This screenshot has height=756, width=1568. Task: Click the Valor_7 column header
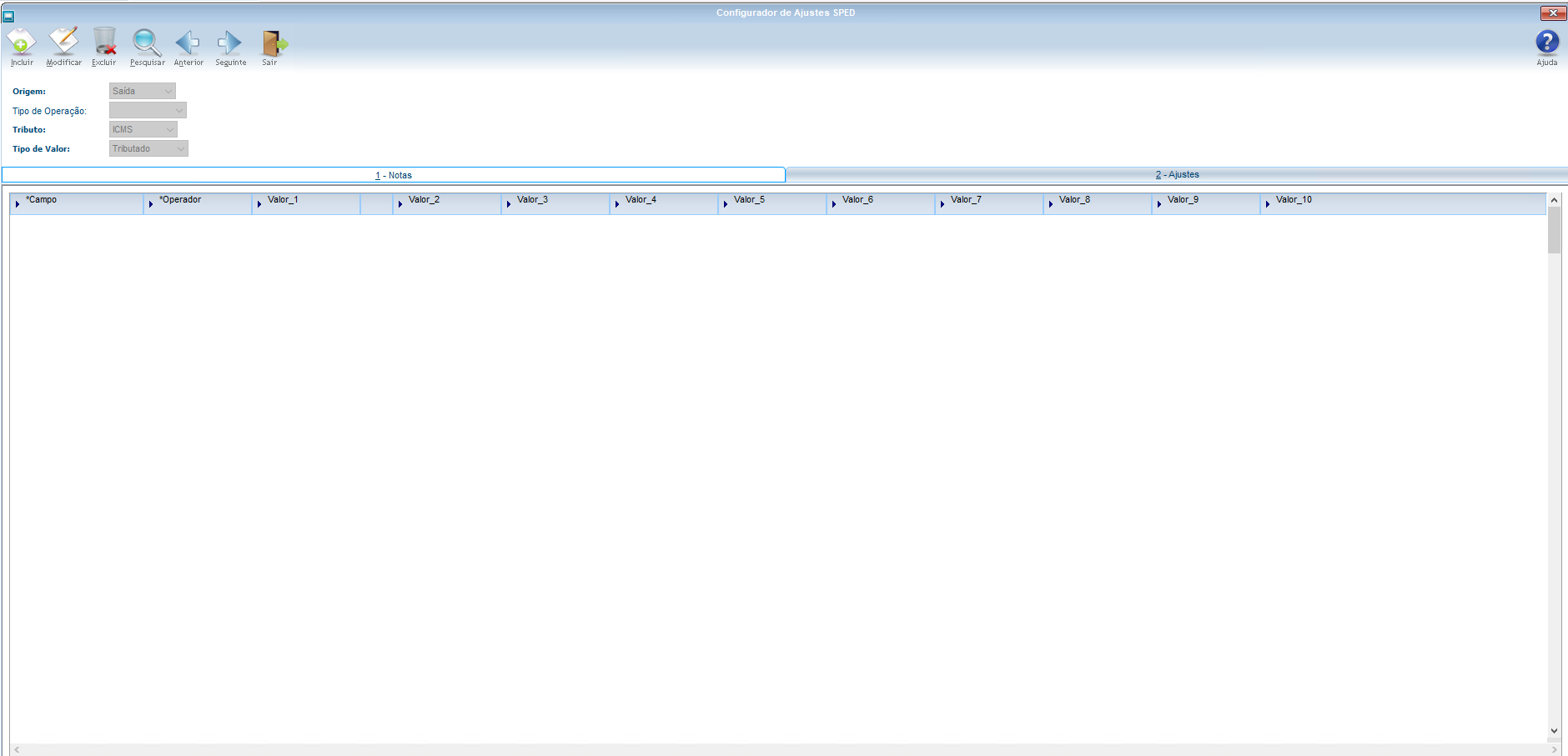coord(989,203)
